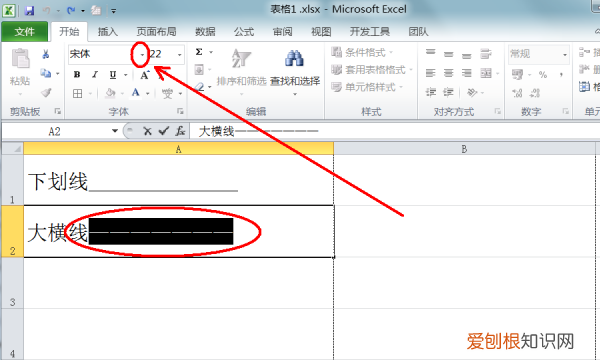Screen dimensions: 600x360
Task: Click the Decrease Decimal icon
Action: click(535, 93)
